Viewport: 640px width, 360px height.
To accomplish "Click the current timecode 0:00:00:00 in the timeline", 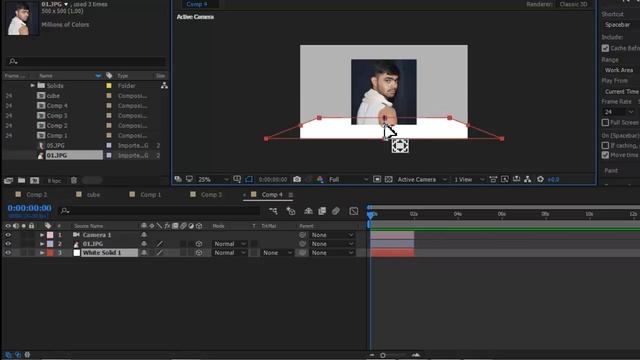I will [x=29, y=208].
